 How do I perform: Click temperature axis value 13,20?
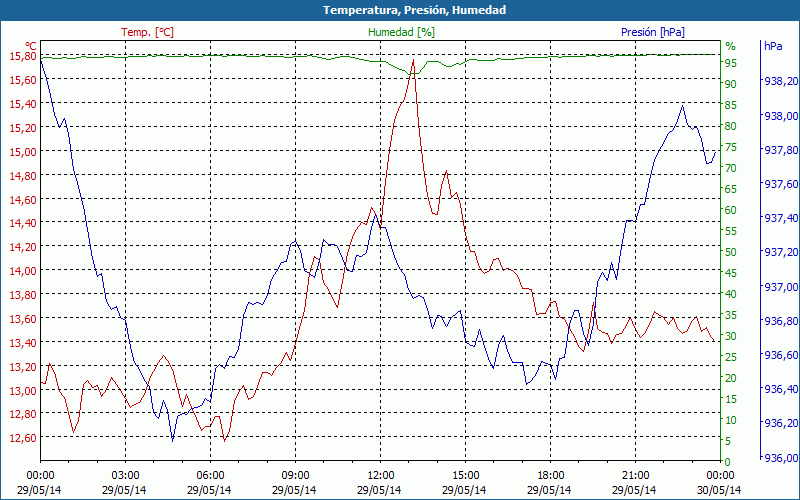23,367
